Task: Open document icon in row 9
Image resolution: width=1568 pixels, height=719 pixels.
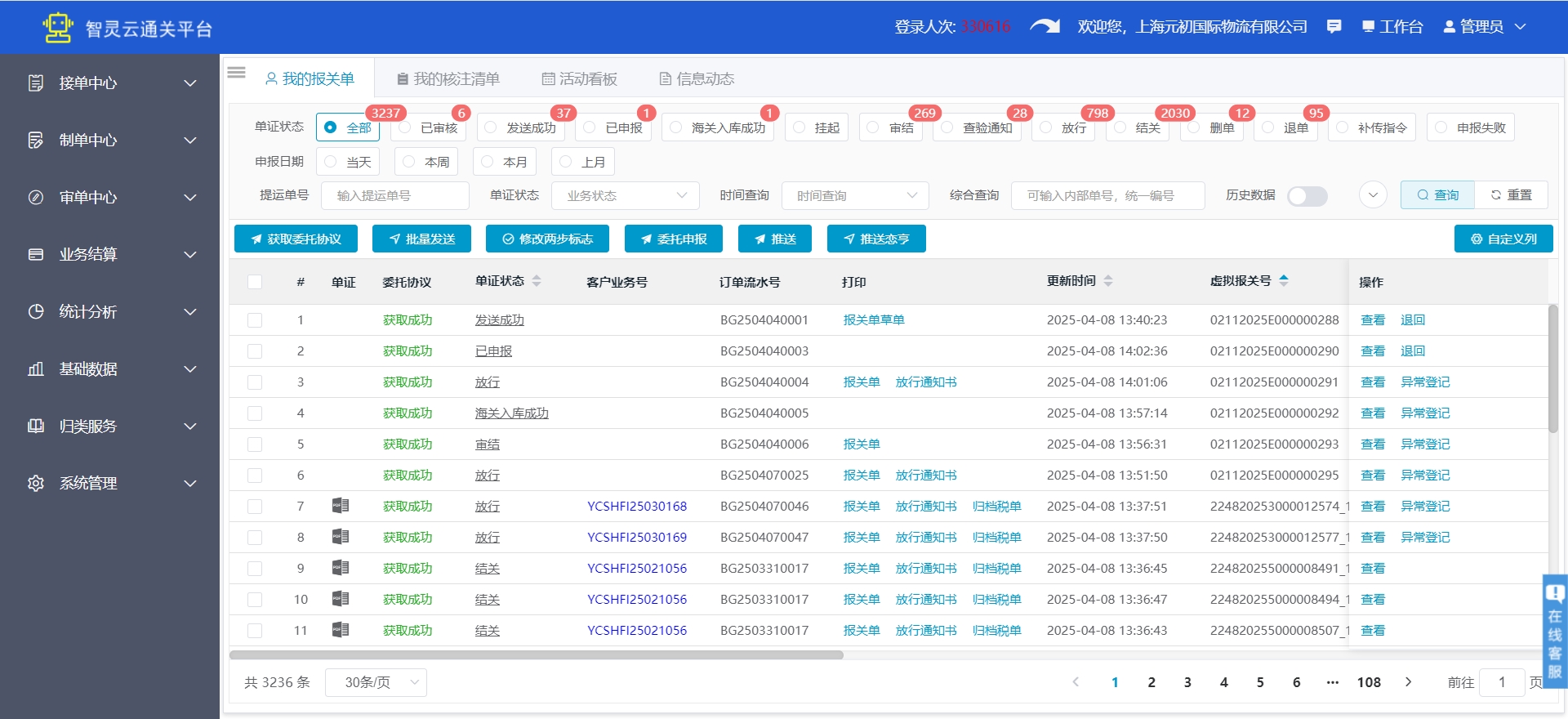Action: (341, 568)
